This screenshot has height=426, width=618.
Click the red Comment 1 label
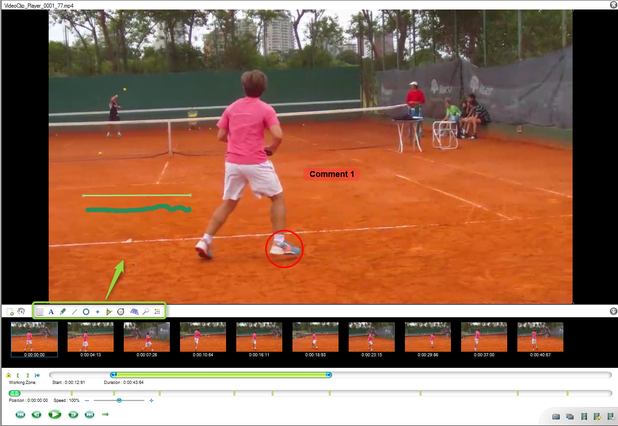(x=331, y=174)
